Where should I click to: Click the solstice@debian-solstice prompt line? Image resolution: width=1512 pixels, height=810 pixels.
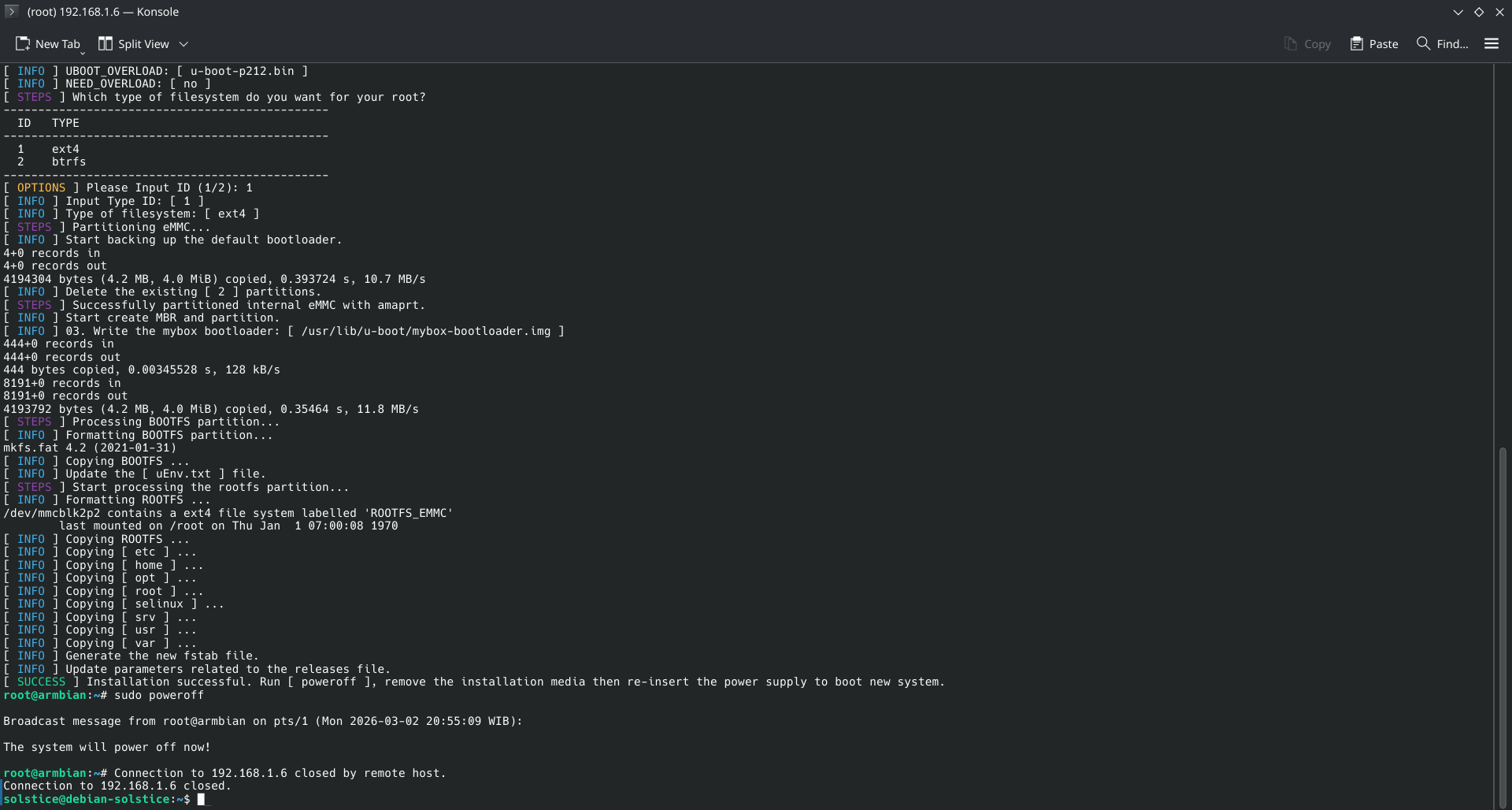pyautogui.click(x=96, y=799)
